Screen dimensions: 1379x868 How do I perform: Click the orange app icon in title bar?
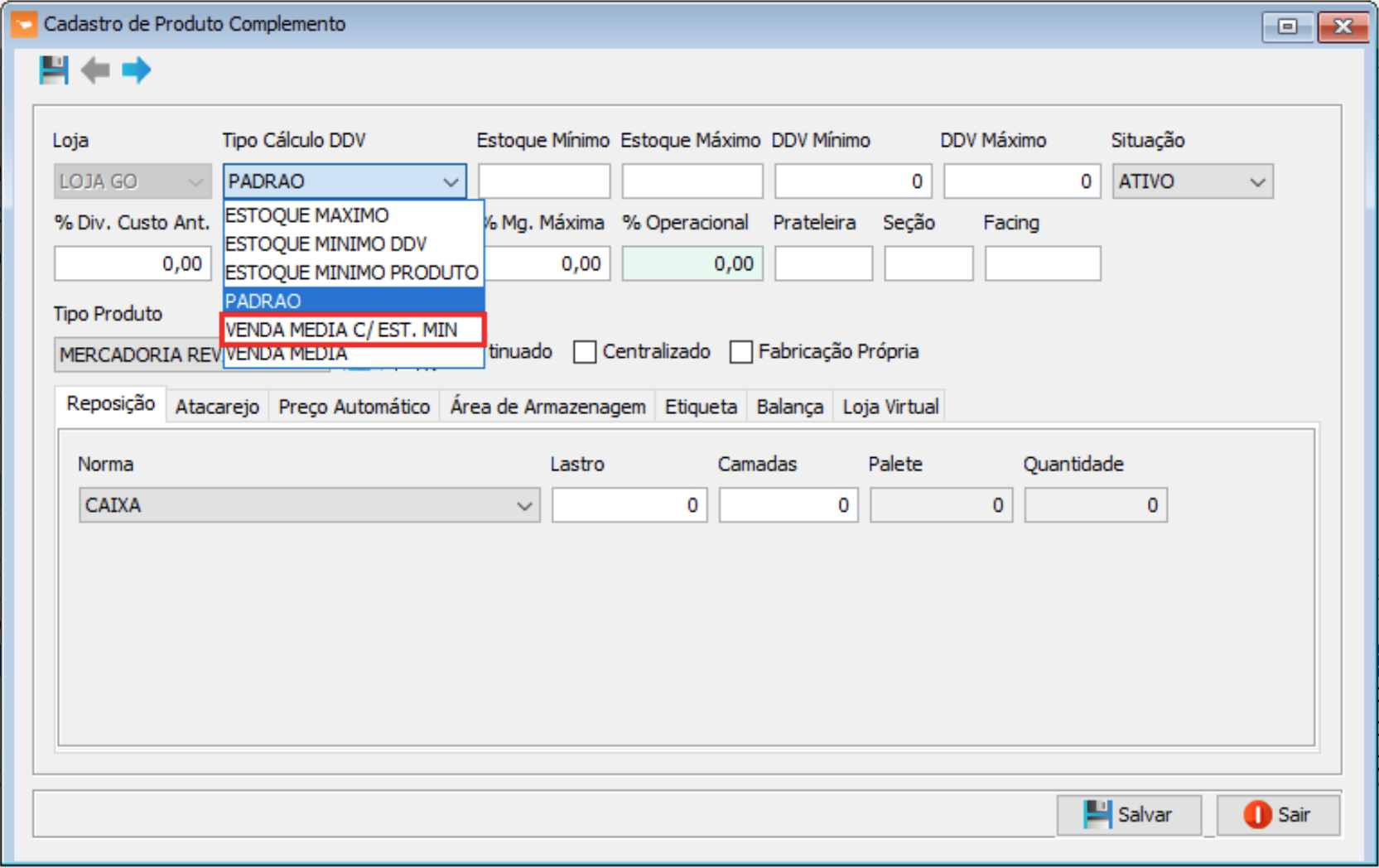coord(24,24)
